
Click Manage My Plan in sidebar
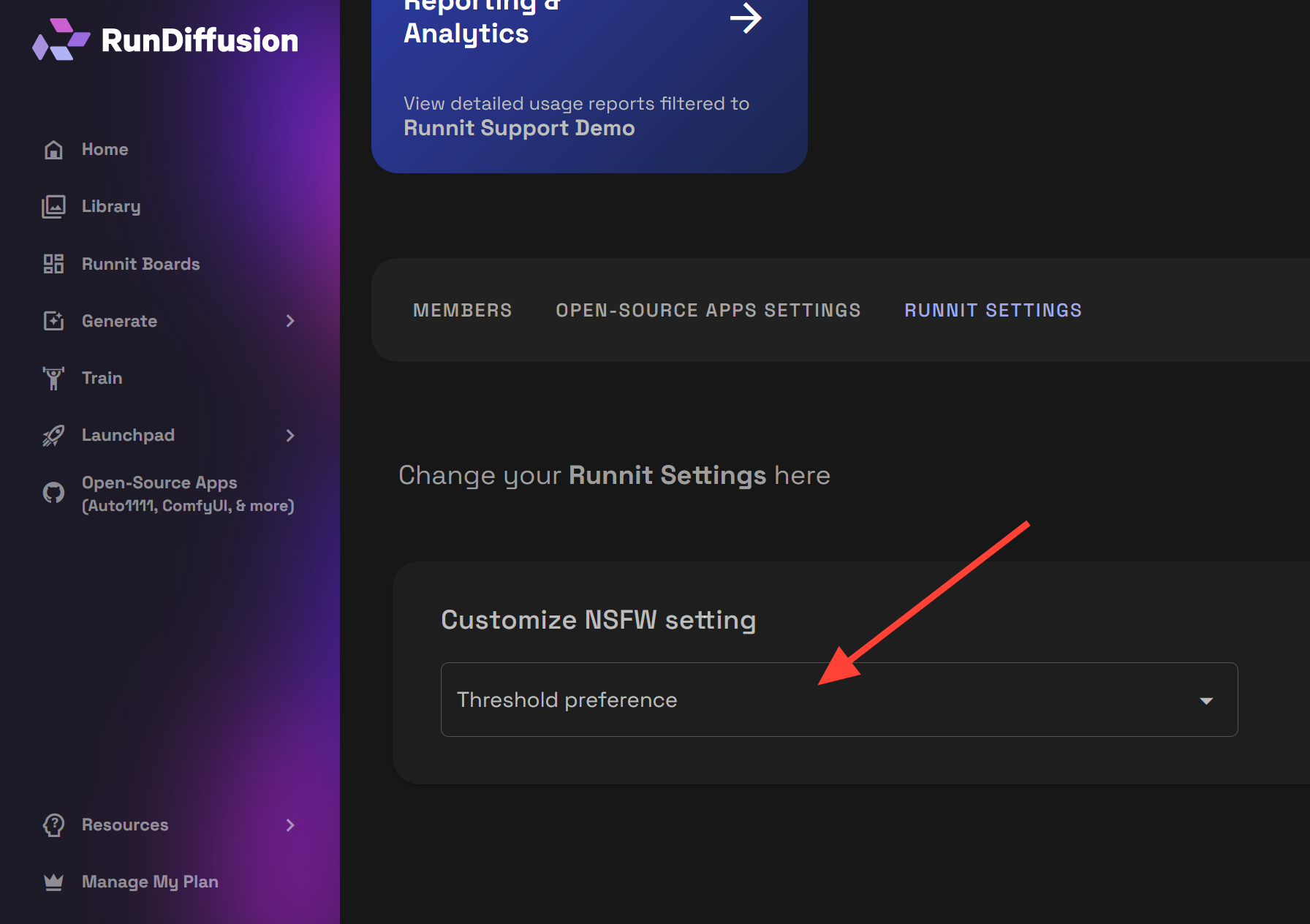[x=150, y=882]
